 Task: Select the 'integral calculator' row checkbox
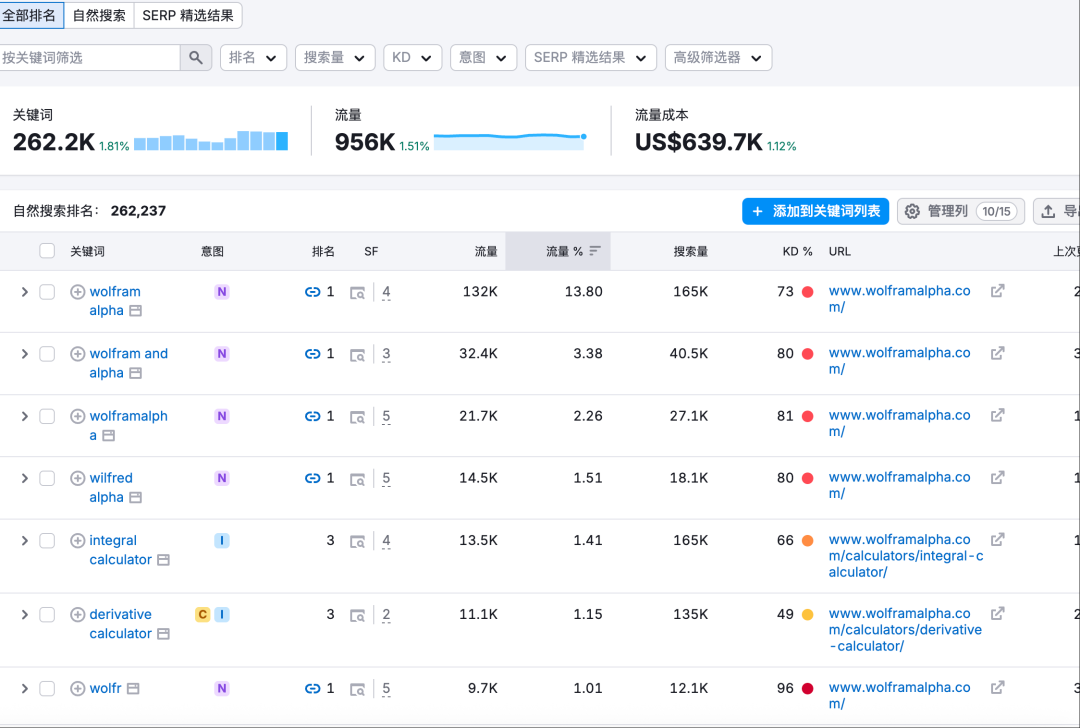[47, 541]
